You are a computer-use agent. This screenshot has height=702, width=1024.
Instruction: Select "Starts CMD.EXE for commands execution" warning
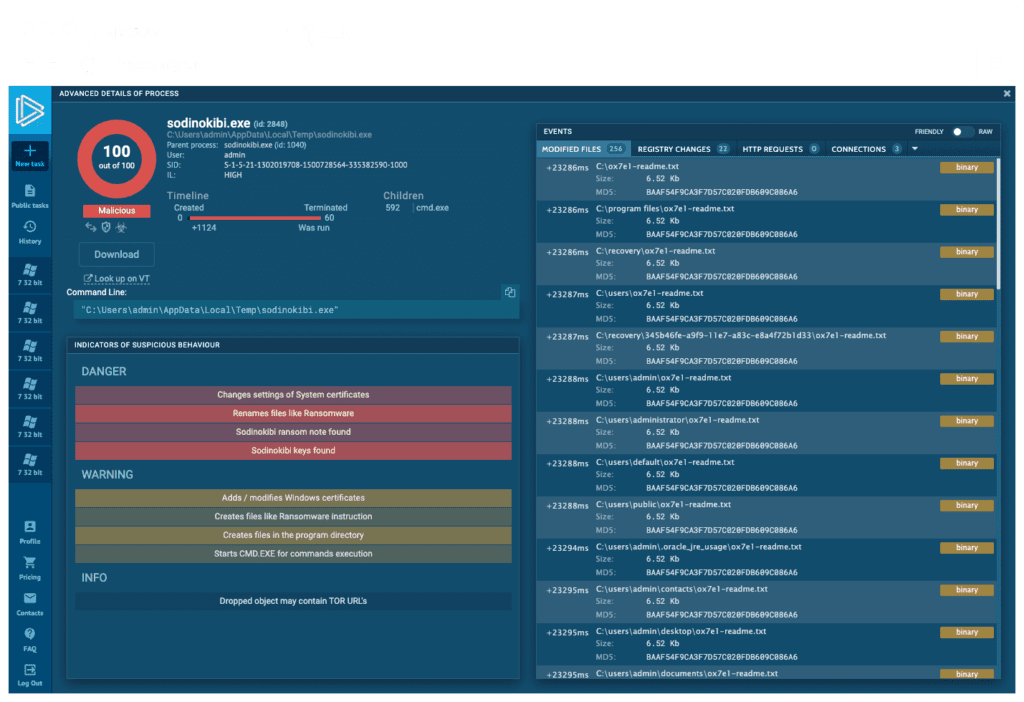click(293, 554)
